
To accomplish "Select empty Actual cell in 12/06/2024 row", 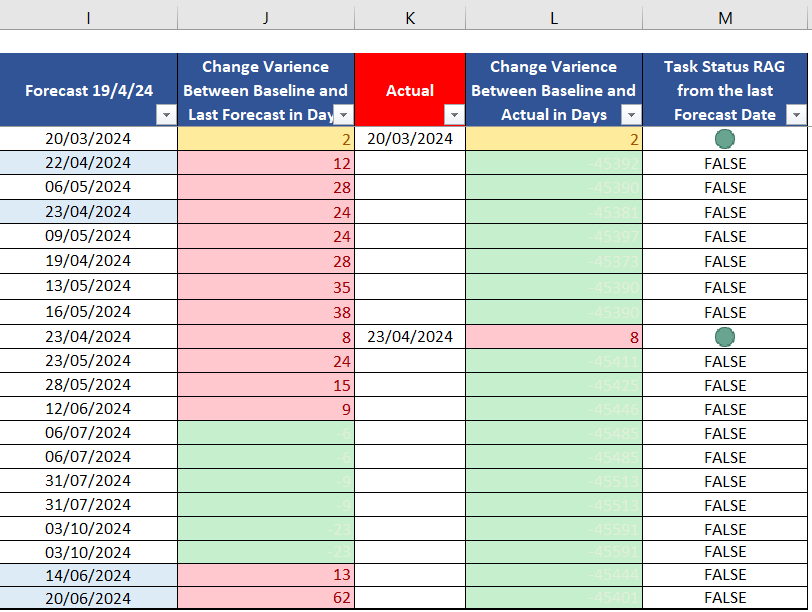I will pyautogui.click(x=410, y=409).
